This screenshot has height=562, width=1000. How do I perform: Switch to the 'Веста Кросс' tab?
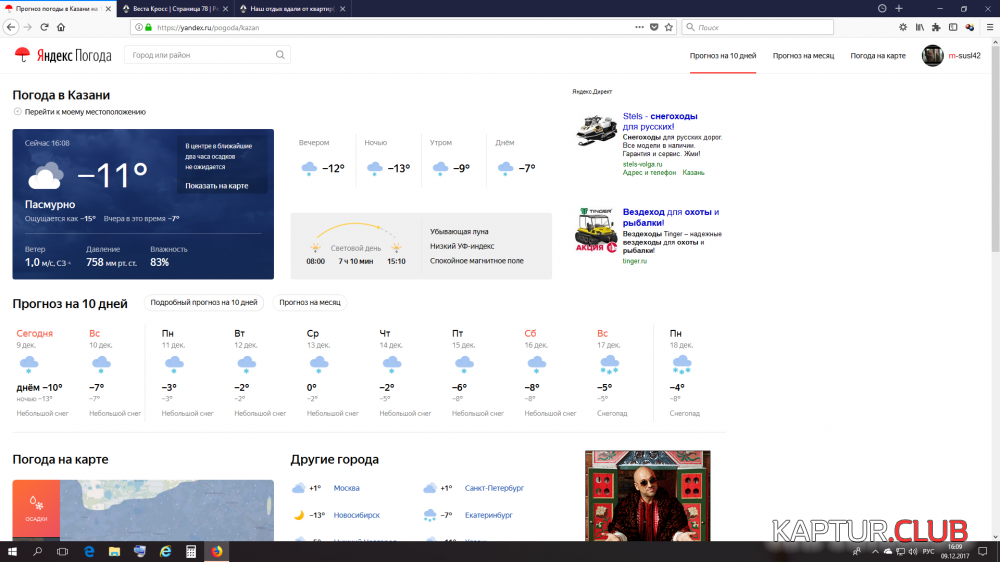pyautogui.click(x=175, y=9)
